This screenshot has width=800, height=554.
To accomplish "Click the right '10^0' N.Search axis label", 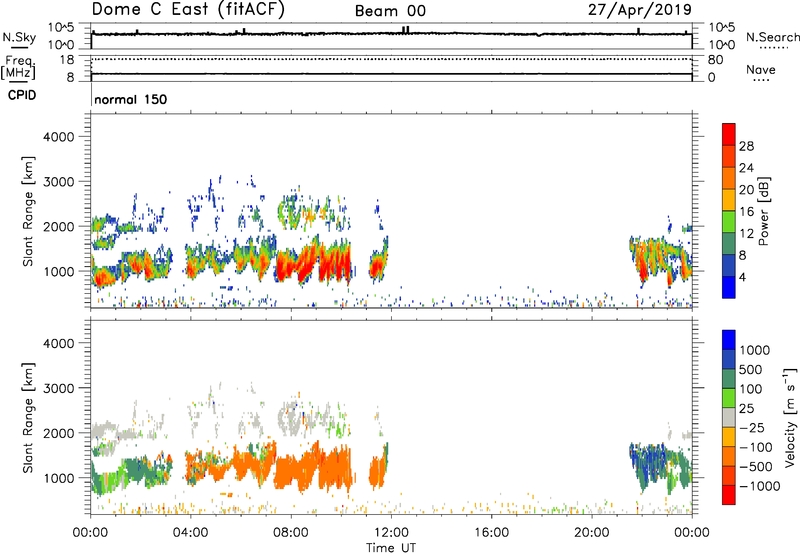I will (721, 45).
